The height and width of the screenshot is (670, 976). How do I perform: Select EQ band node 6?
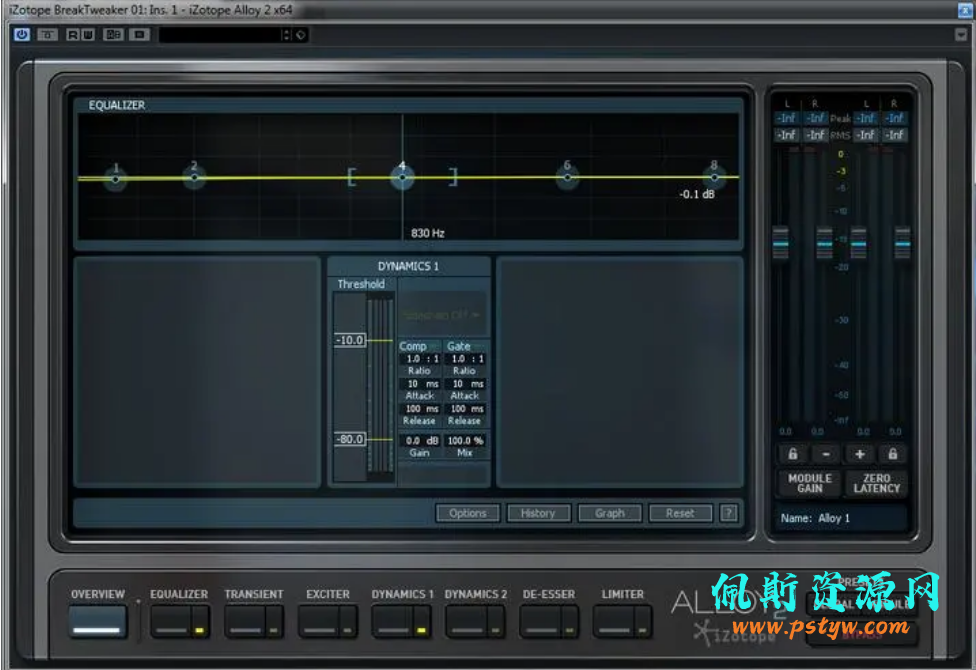(x=567, y=177)
